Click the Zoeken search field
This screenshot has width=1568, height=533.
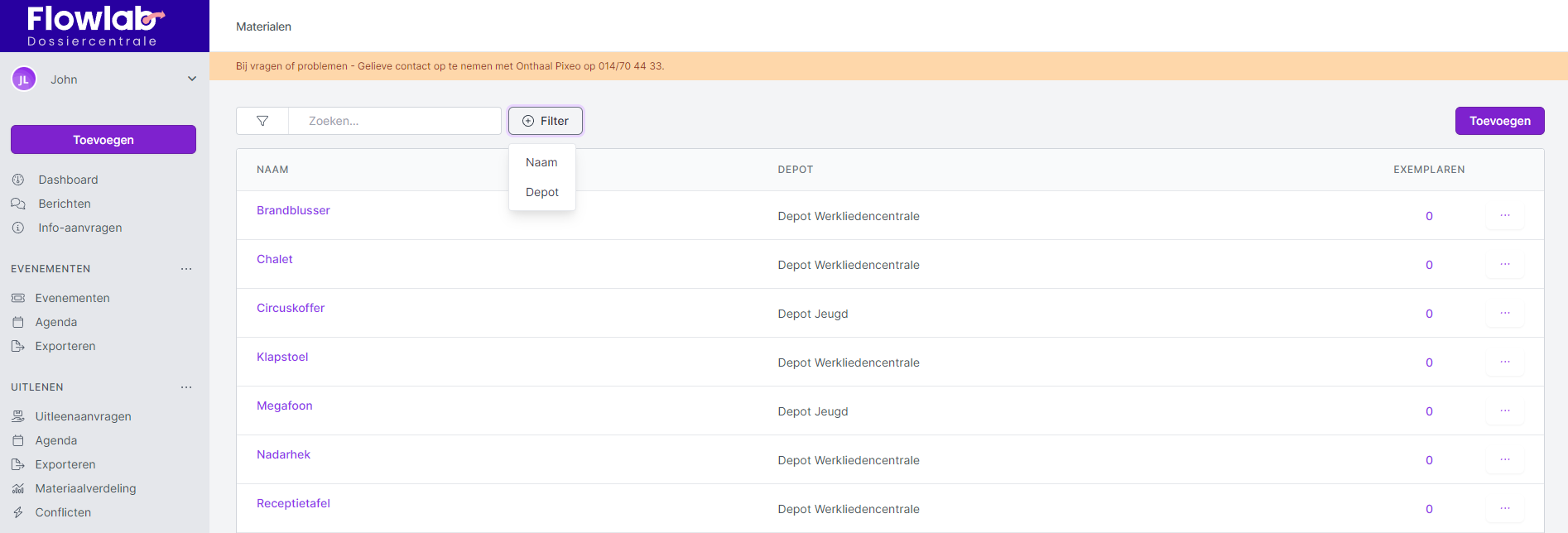[395, 121]
